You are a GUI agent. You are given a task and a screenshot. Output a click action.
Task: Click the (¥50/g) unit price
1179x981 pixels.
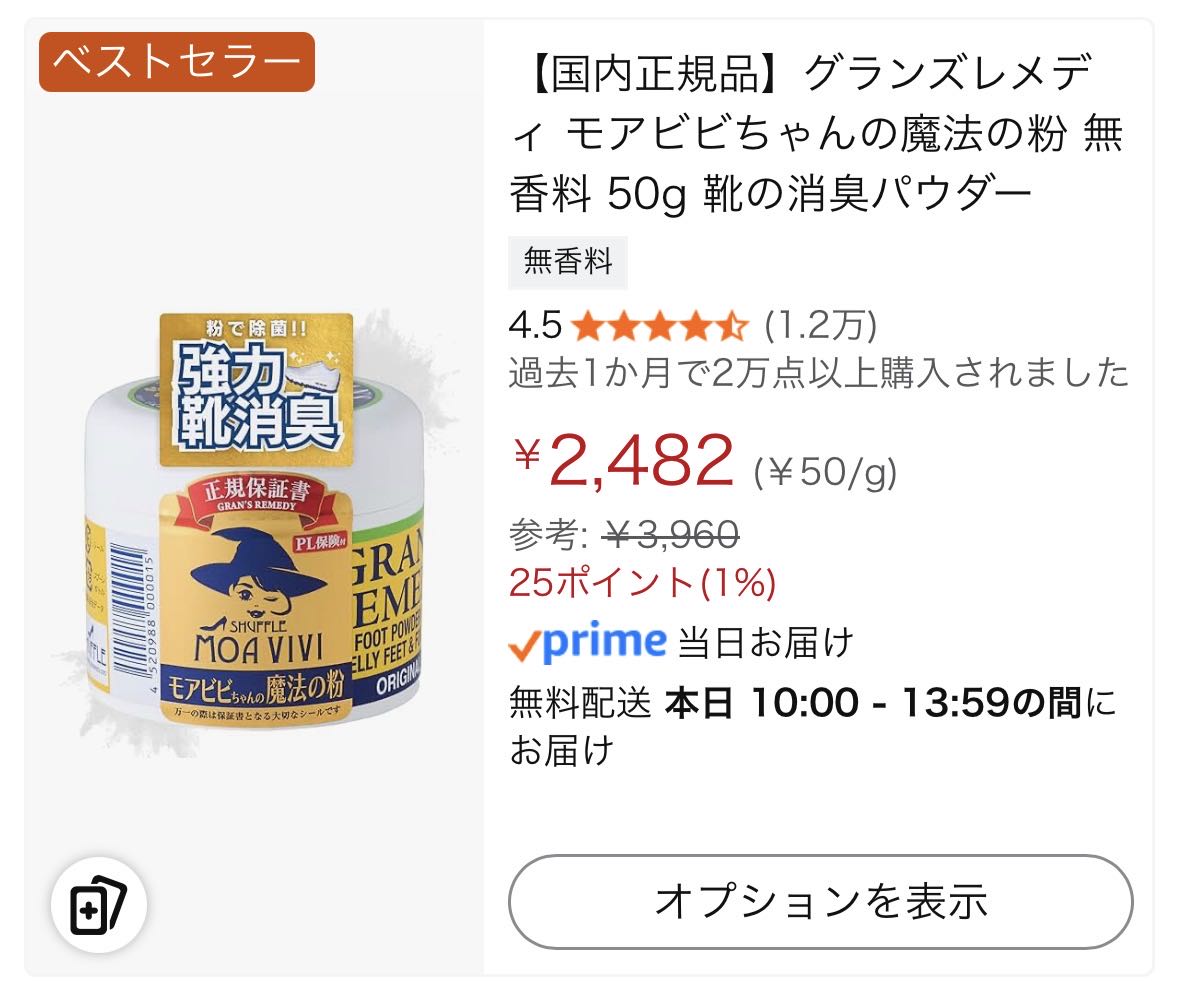[825, 469]
